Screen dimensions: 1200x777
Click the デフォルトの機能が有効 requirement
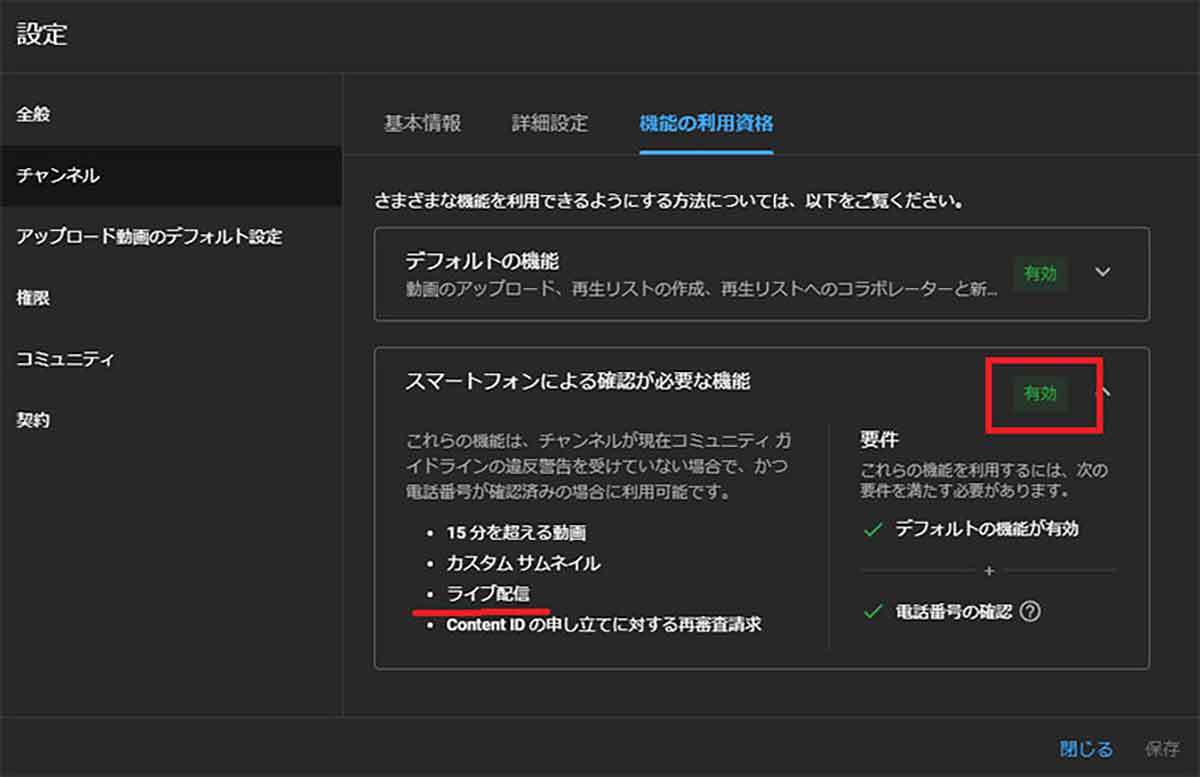click(987, 529)
